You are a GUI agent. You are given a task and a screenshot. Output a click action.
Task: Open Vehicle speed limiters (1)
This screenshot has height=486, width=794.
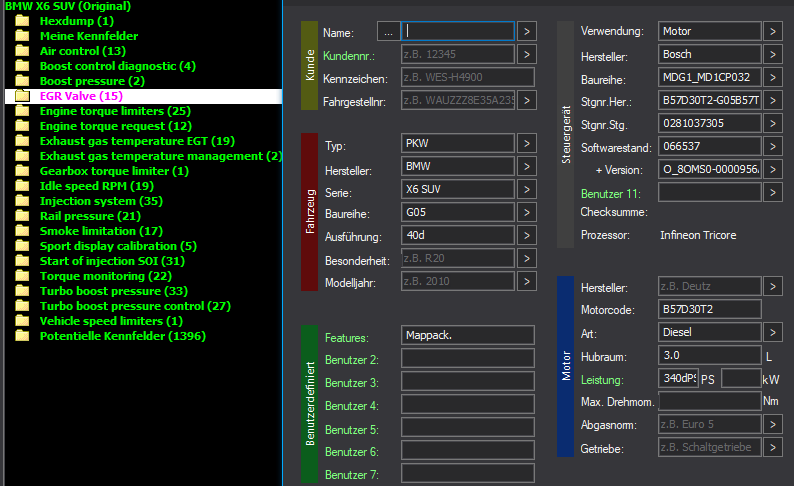pos(111,321)
